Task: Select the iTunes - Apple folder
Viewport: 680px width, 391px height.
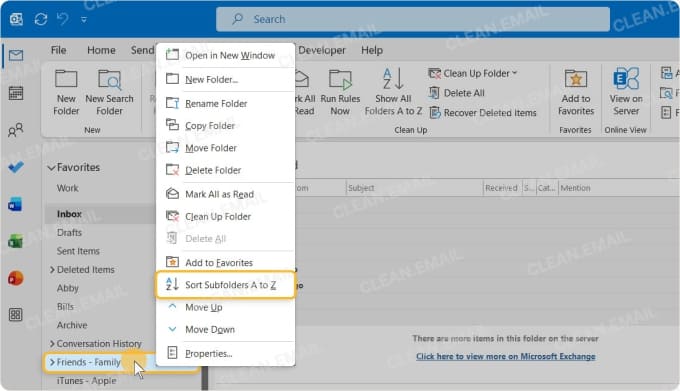Action: [x=86, y=381]
